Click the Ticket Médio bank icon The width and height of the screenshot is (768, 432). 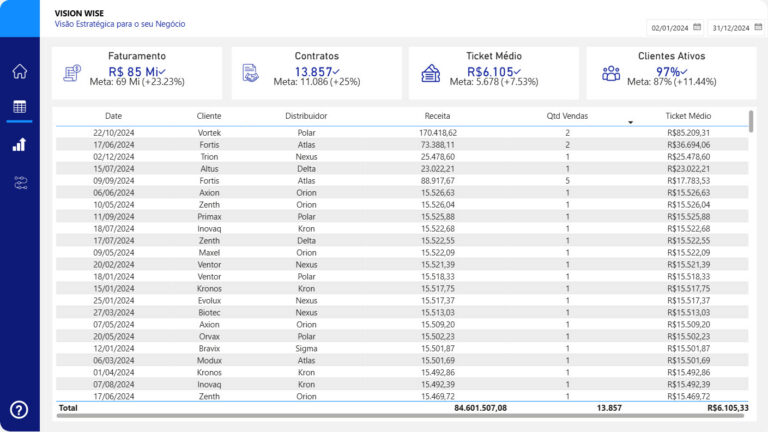431,73
